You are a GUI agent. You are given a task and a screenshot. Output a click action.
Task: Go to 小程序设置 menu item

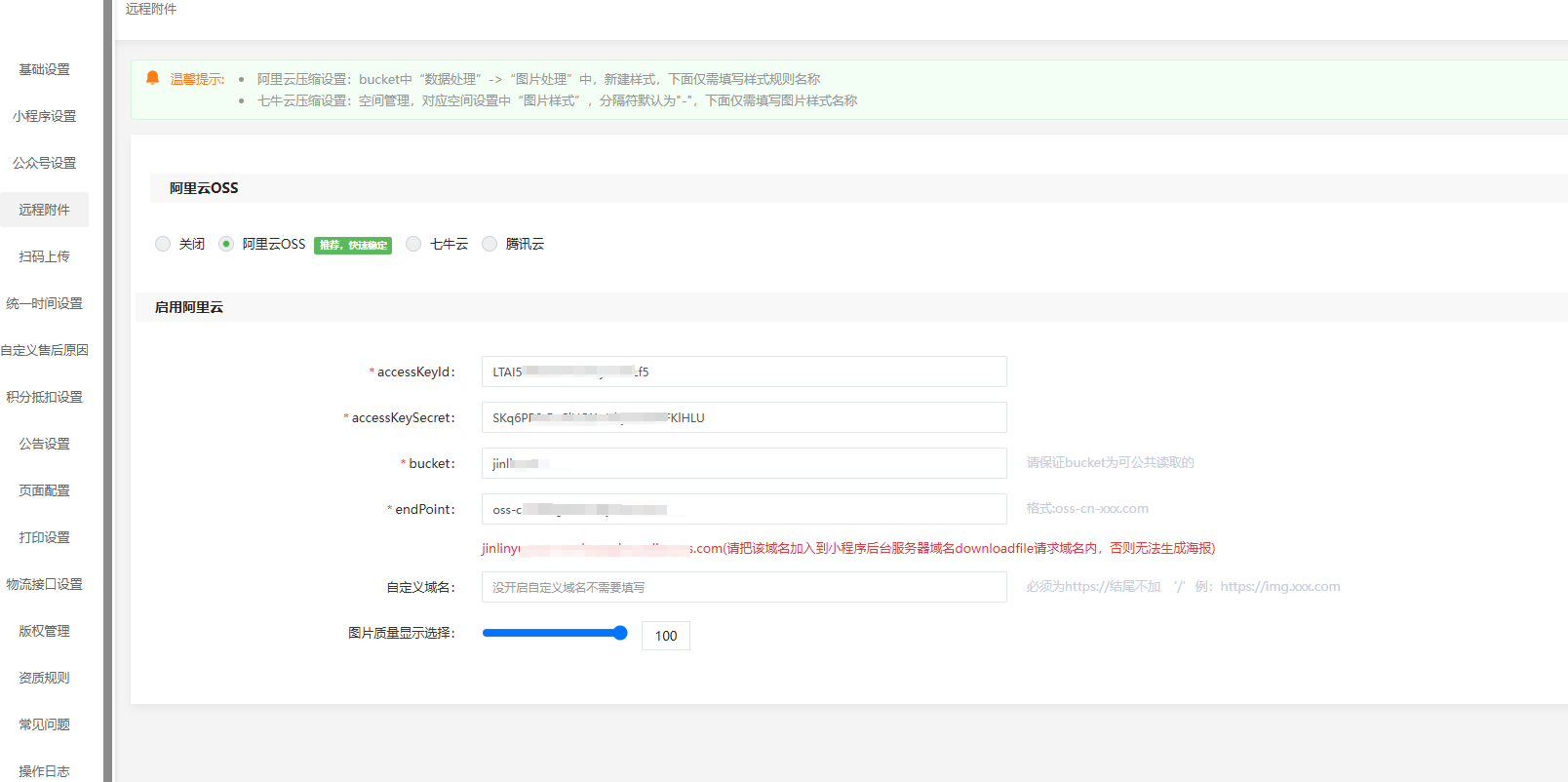point(45,116)
